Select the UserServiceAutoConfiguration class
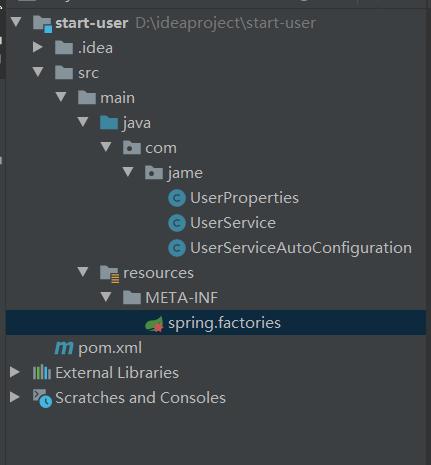Screen dimensions: 431x465 click(301, 248)
